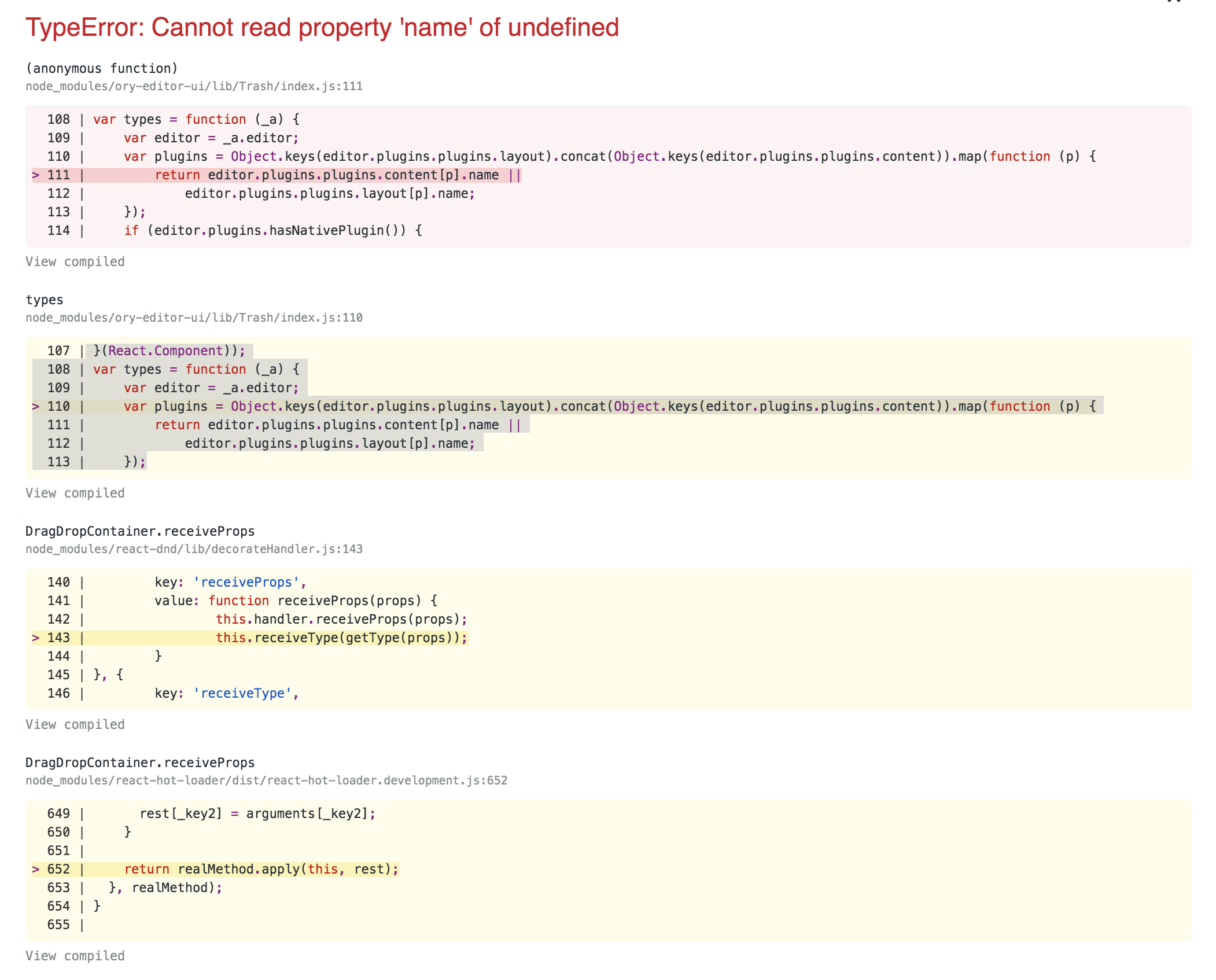Click line 114 hasNativePlugin code
1216x980 pixels.
click(x=272, y=231)
